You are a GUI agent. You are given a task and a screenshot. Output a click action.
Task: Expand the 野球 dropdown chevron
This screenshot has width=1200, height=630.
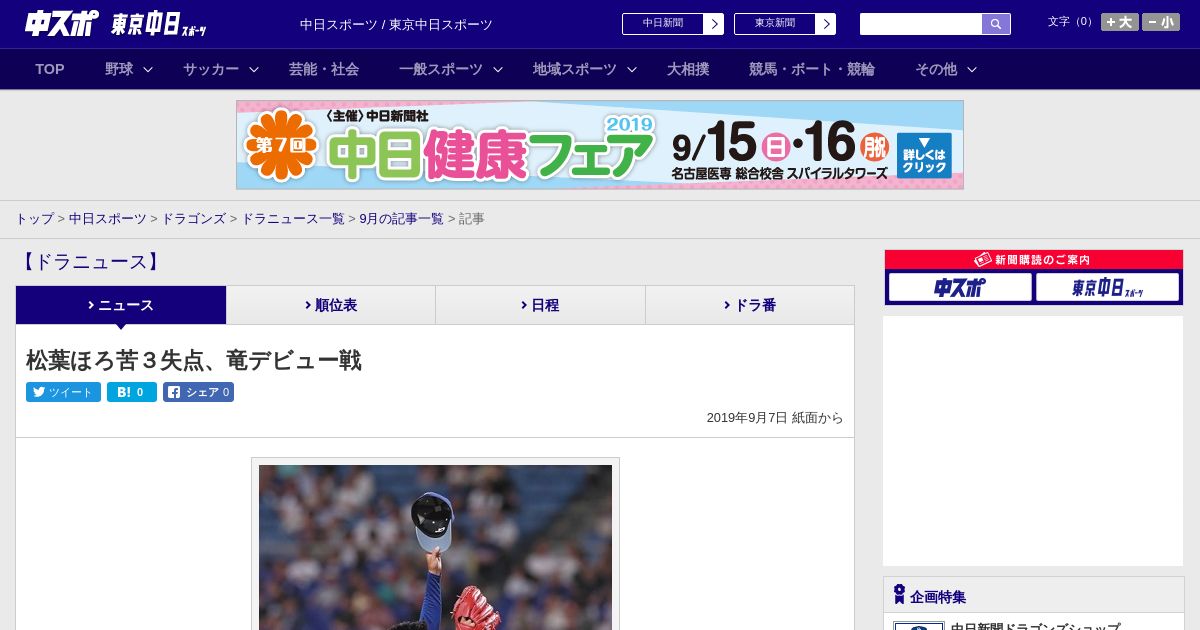click(x=148, y=69)
